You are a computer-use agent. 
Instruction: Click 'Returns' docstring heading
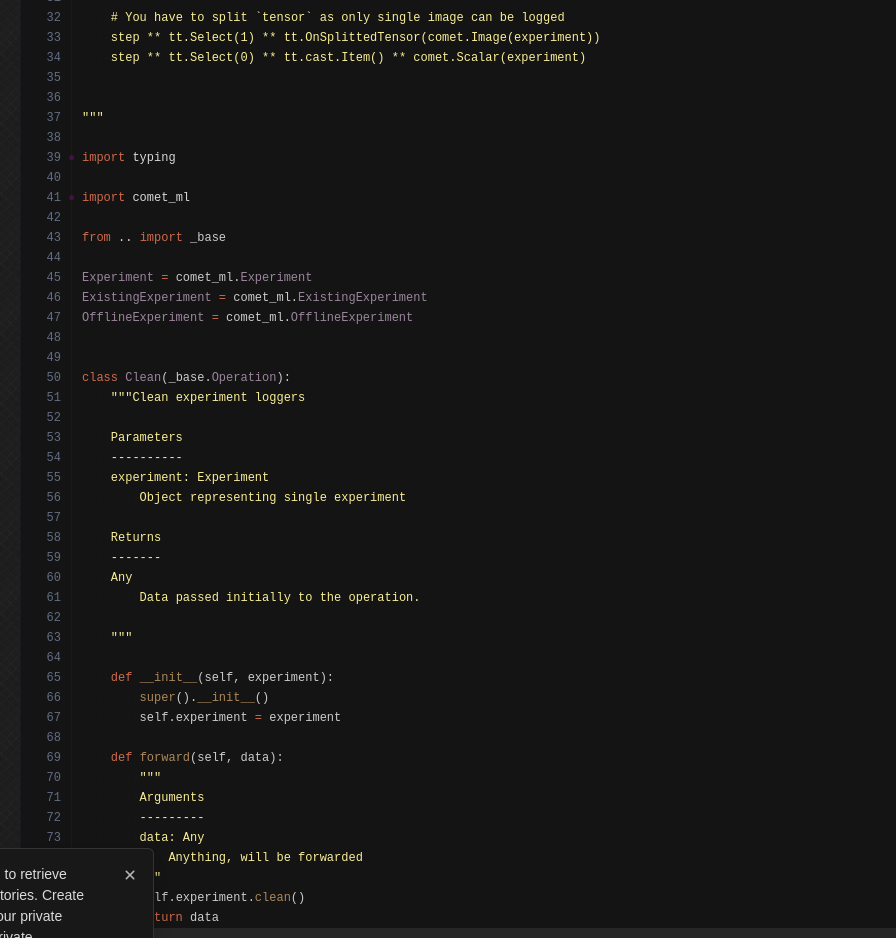(x=136, y=537)
